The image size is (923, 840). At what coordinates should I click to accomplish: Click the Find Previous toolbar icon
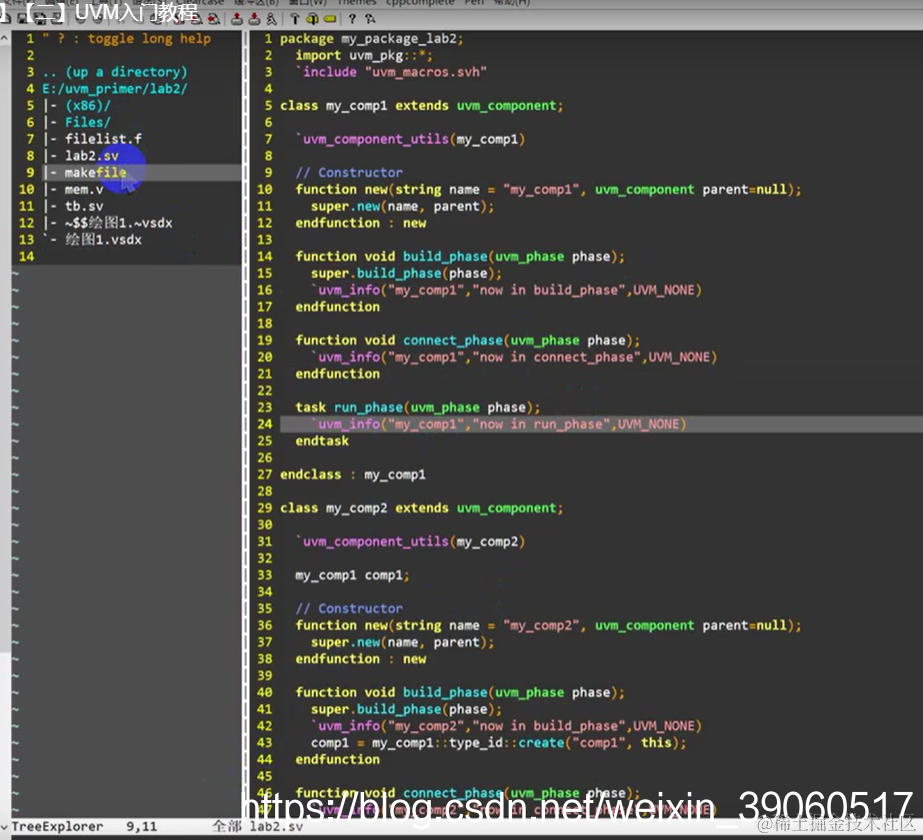(x=213, y=19)
